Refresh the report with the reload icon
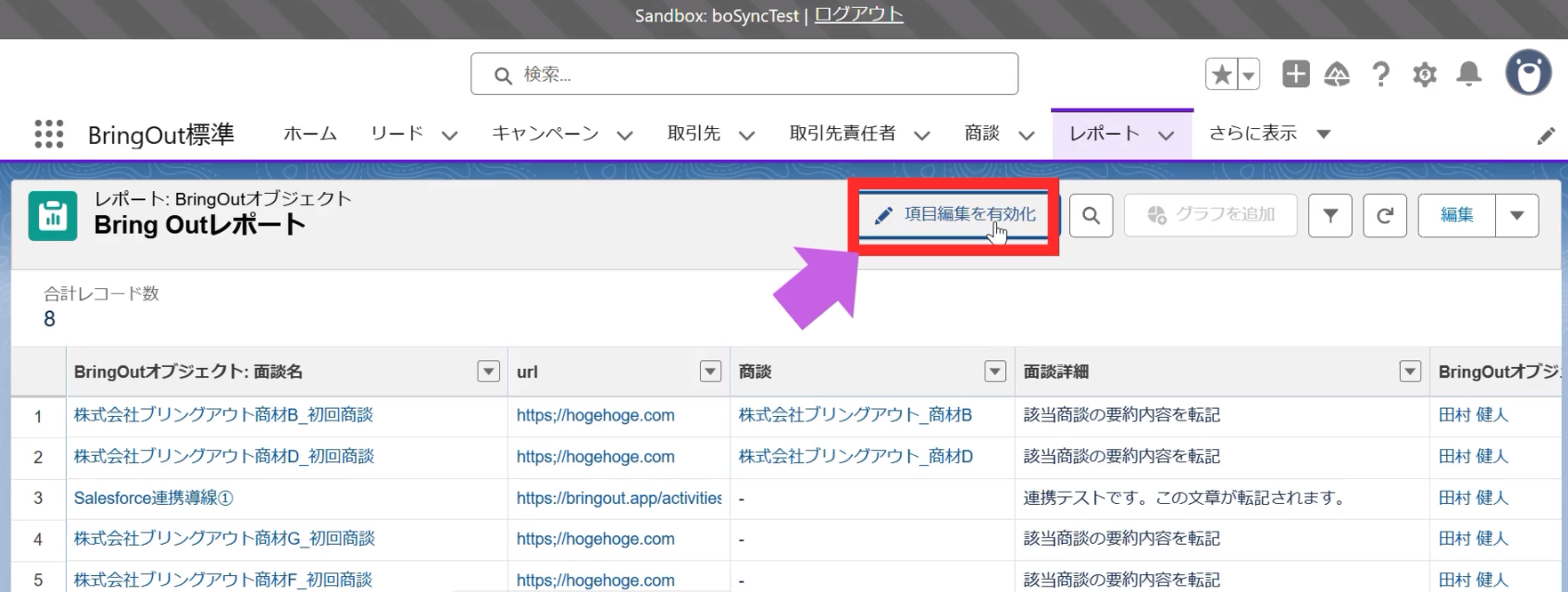The height and width of the screenshot is (592, 1568). coord(1385,215)
